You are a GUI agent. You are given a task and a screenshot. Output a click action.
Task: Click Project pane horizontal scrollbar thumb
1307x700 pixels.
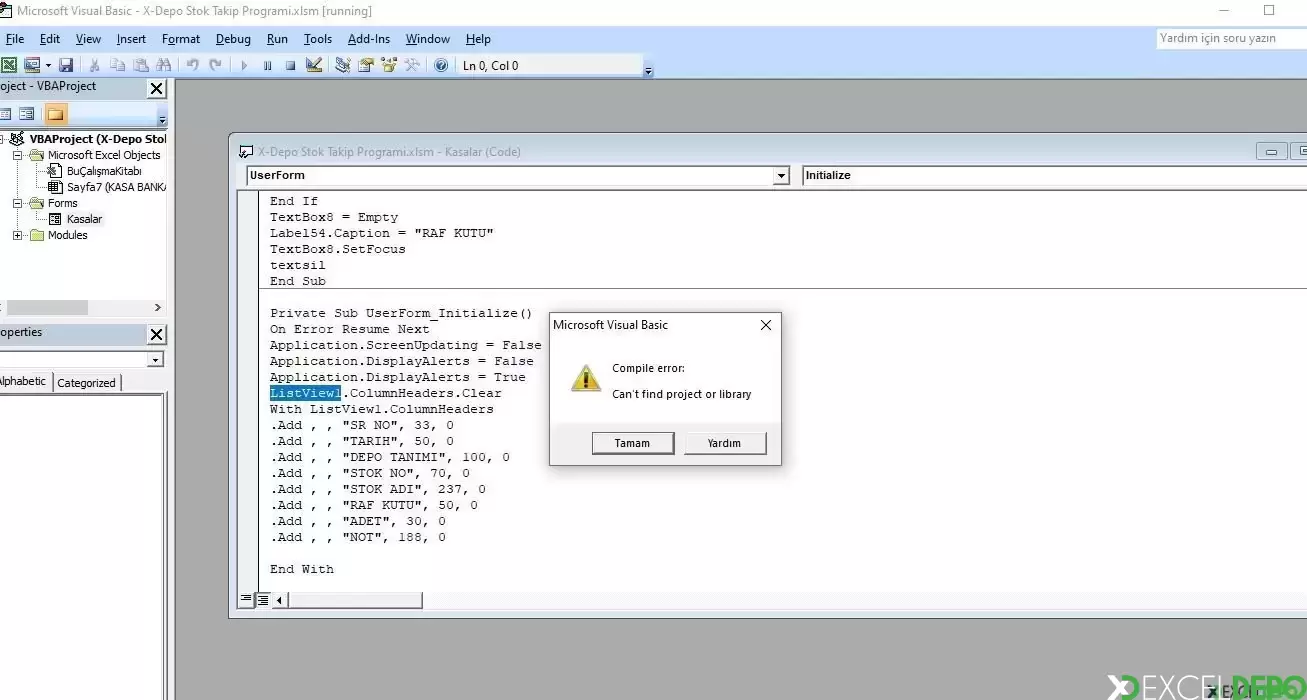47,308
